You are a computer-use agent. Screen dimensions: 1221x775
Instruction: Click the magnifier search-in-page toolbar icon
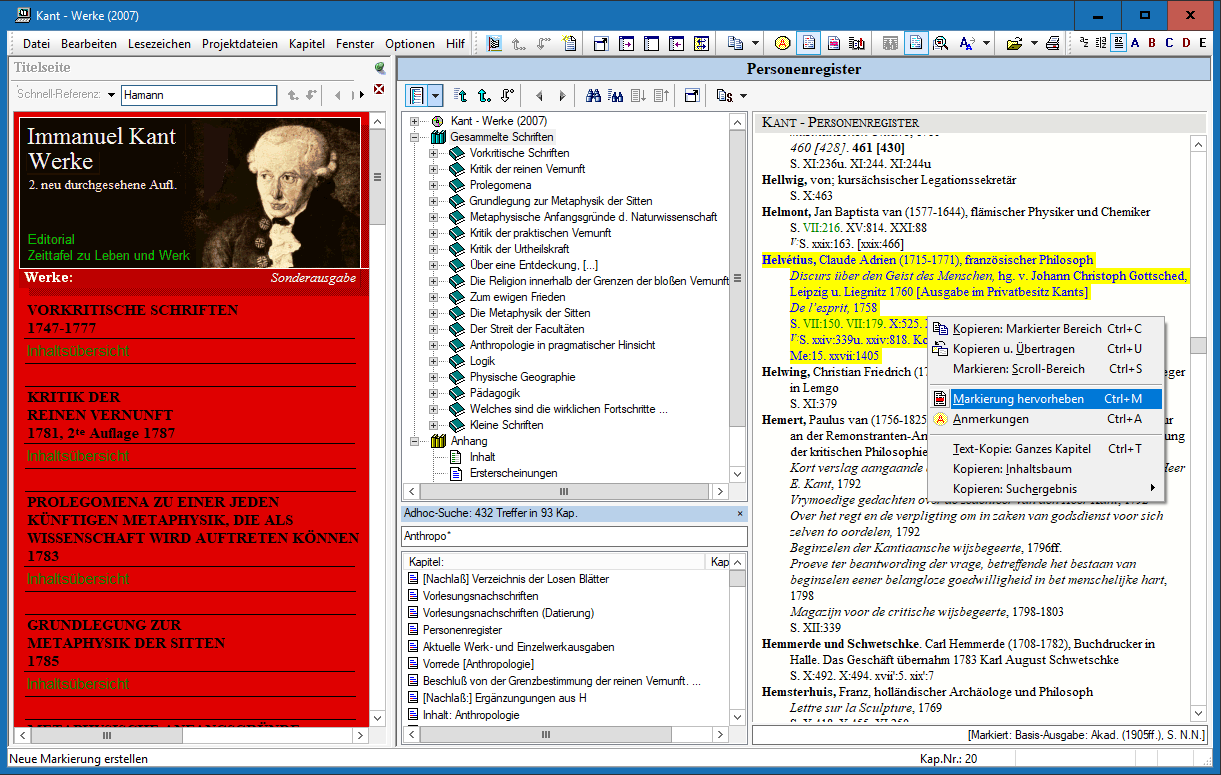[x=941, y=43]
